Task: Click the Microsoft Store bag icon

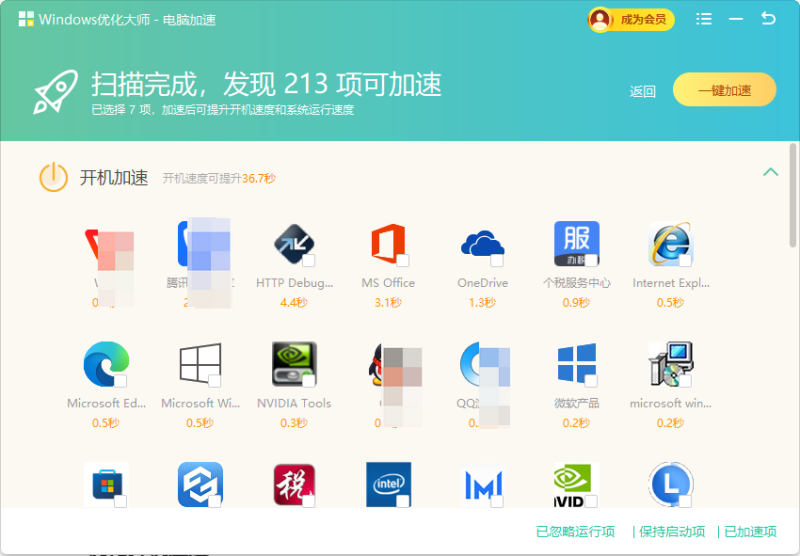Action: 106,484
